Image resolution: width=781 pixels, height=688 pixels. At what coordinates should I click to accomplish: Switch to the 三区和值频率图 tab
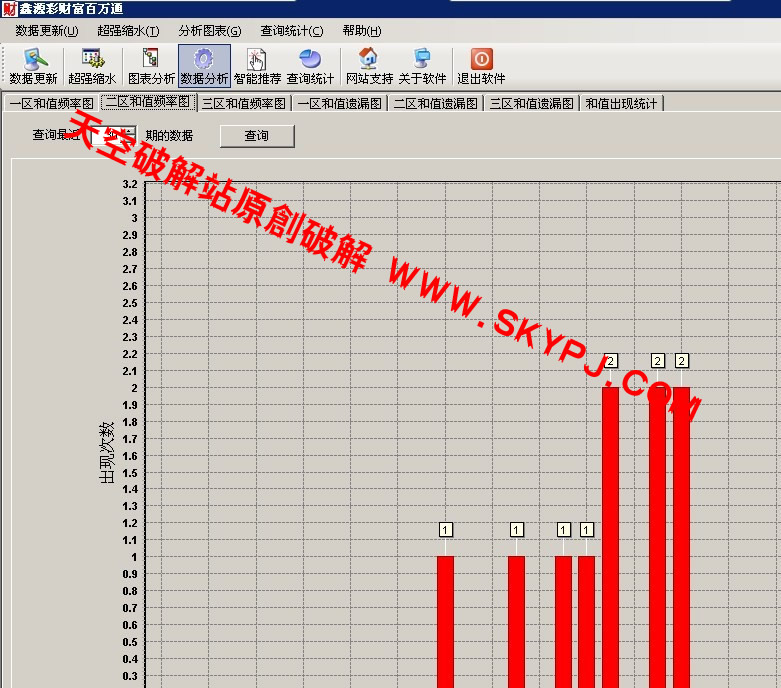pyautogui.click(x=244, y=103)
